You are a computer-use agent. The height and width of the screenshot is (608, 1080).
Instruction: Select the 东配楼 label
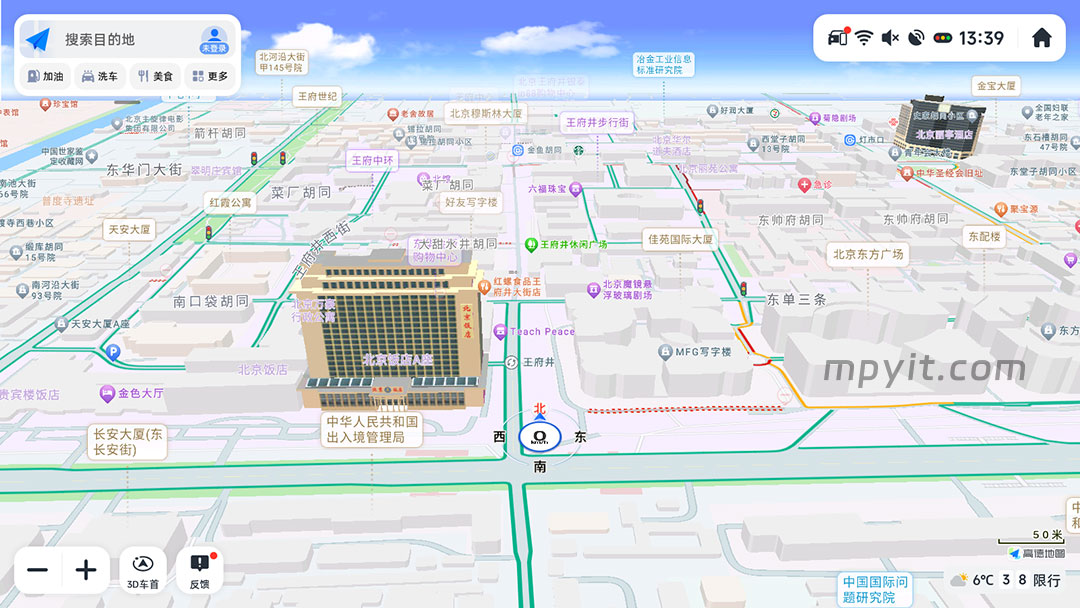pyautogui.click(x=984, y=236)
